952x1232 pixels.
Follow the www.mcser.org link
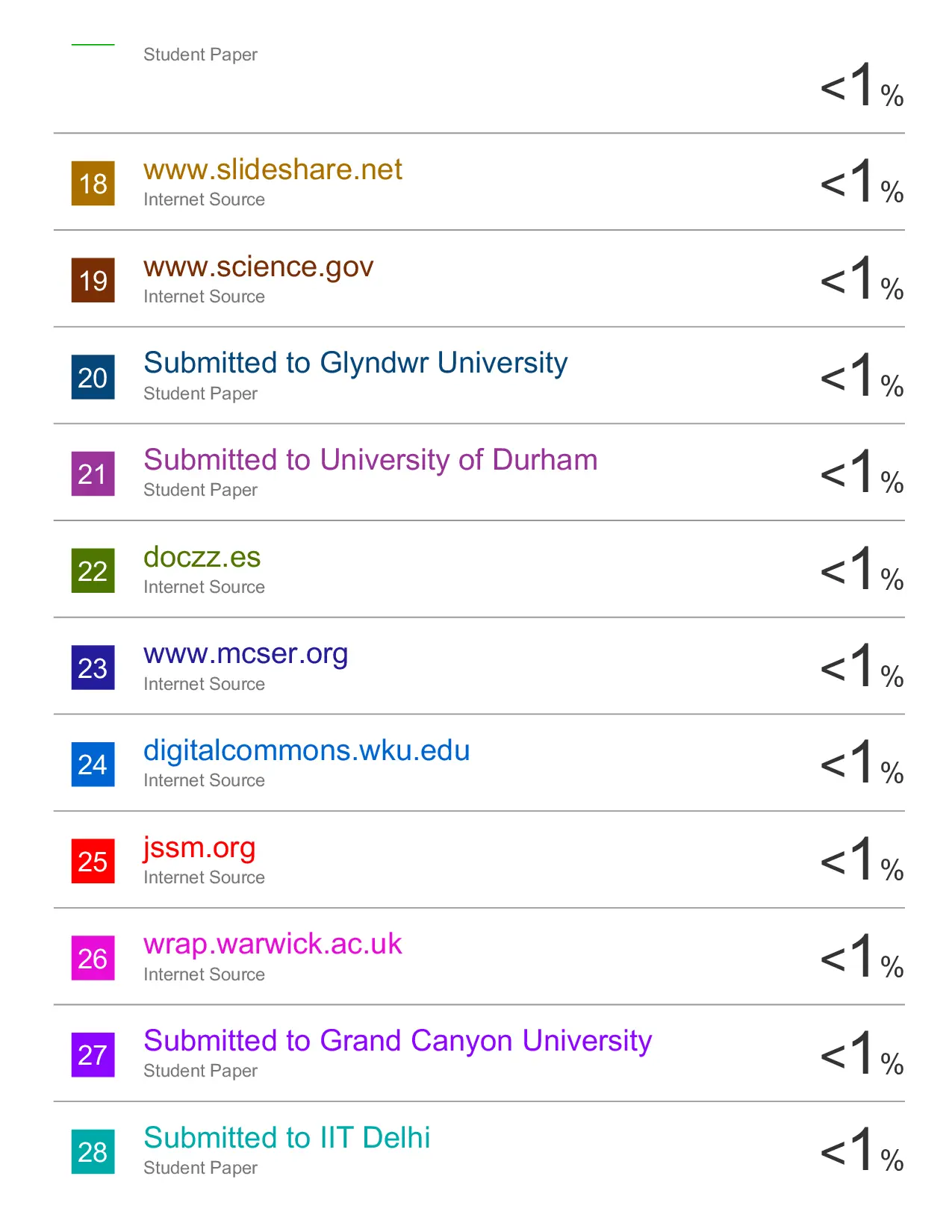[246, 653]
